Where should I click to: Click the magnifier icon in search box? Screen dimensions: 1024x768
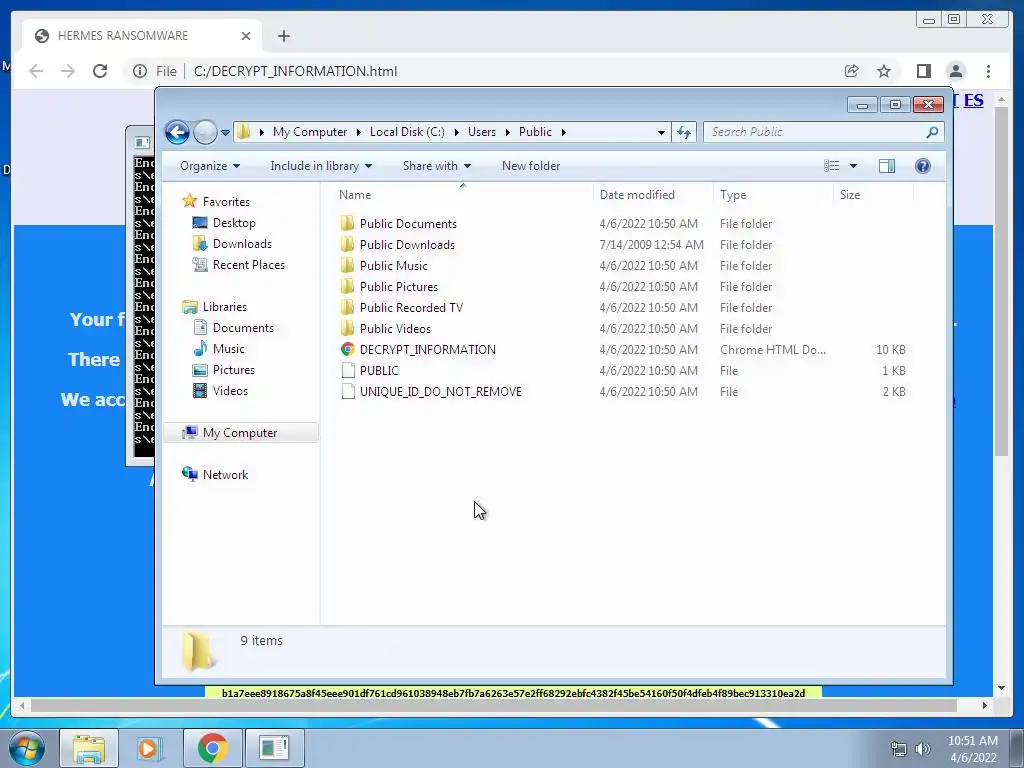tap(932, 132)
